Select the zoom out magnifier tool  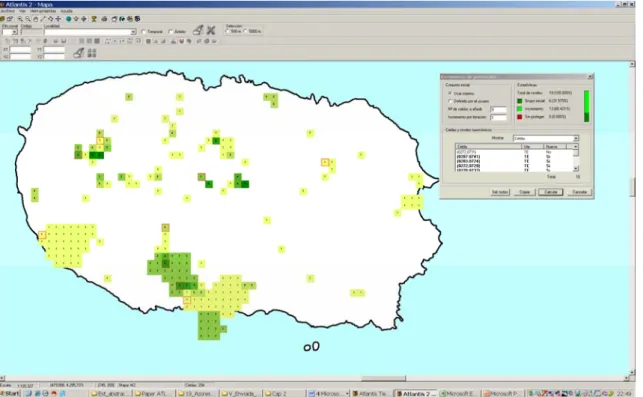click(x=28, y=19)
